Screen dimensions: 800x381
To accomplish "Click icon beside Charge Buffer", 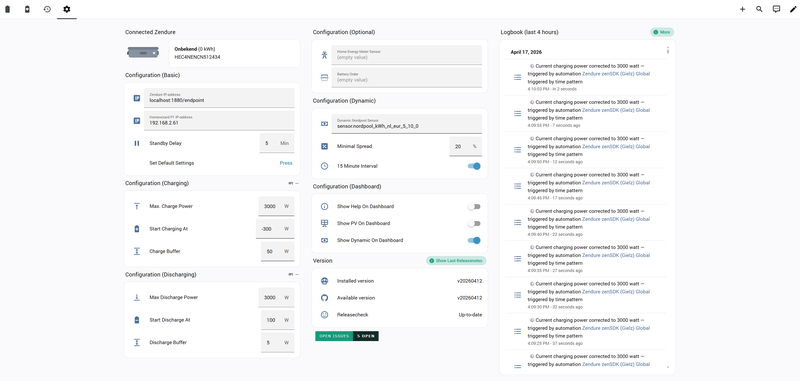I will [137, 251].
